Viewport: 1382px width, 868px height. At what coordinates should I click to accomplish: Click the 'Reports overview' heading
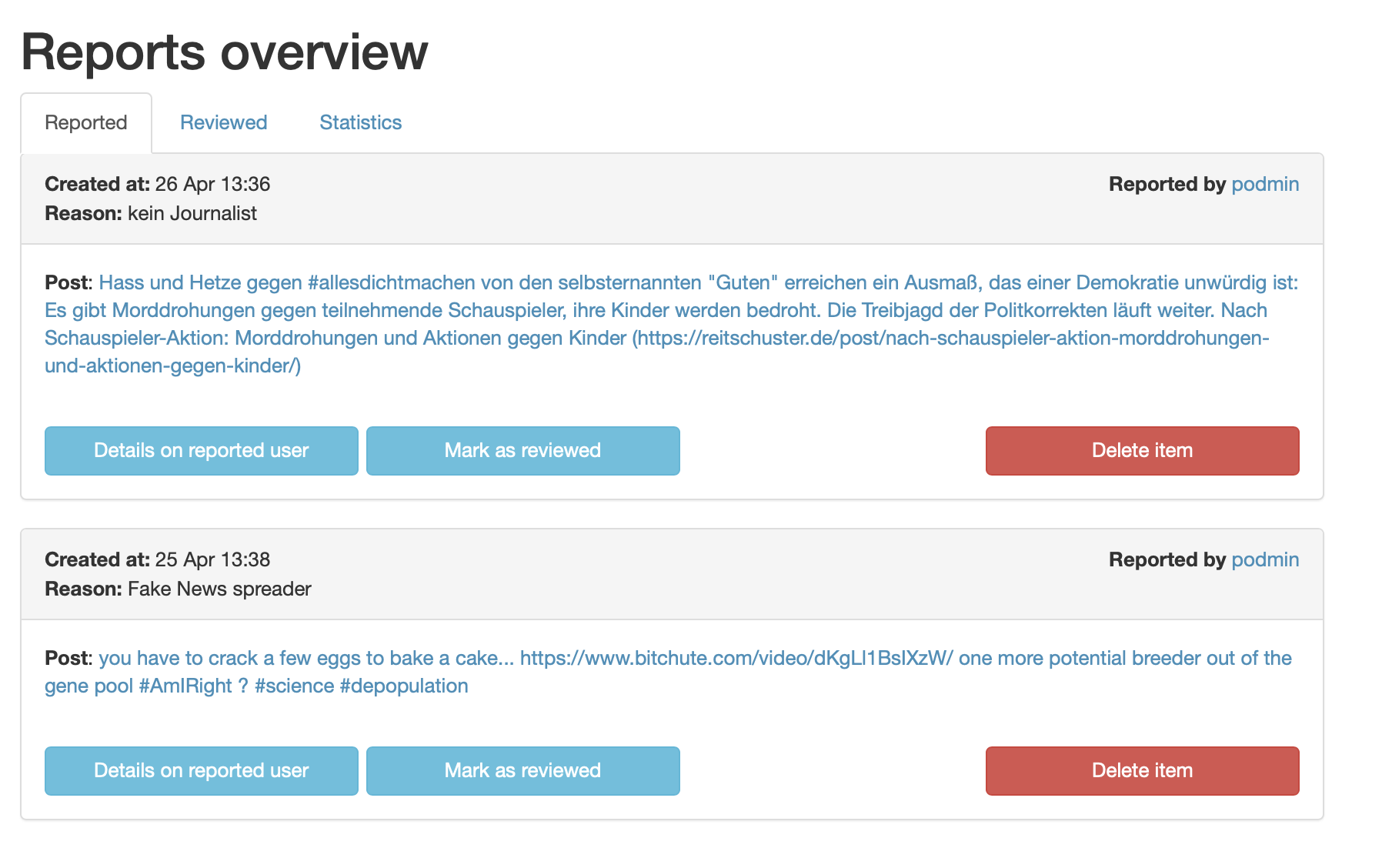pos(225,52)
